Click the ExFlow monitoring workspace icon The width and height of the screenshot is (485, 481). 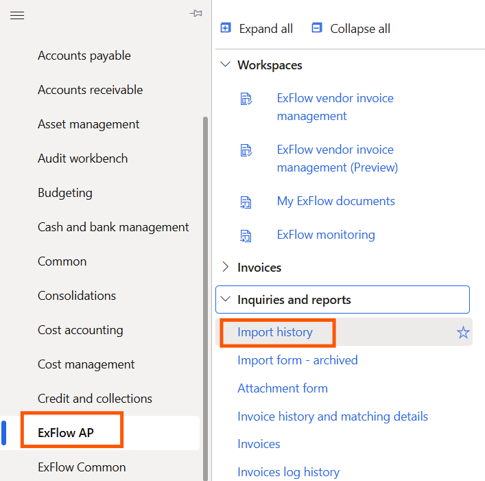[x=246, y=236]
